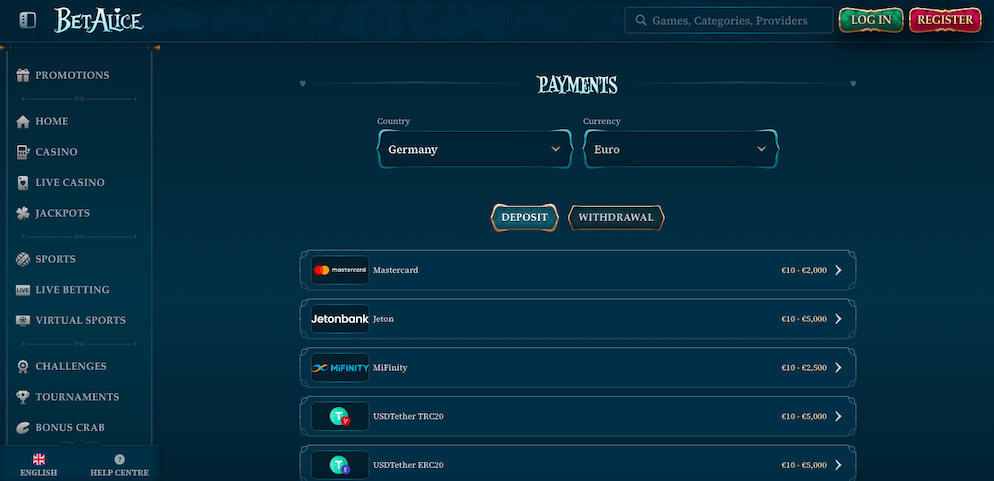
Task: Click the Jeton €10 - €5,000 limit
Action: click(x=804, y=319)
